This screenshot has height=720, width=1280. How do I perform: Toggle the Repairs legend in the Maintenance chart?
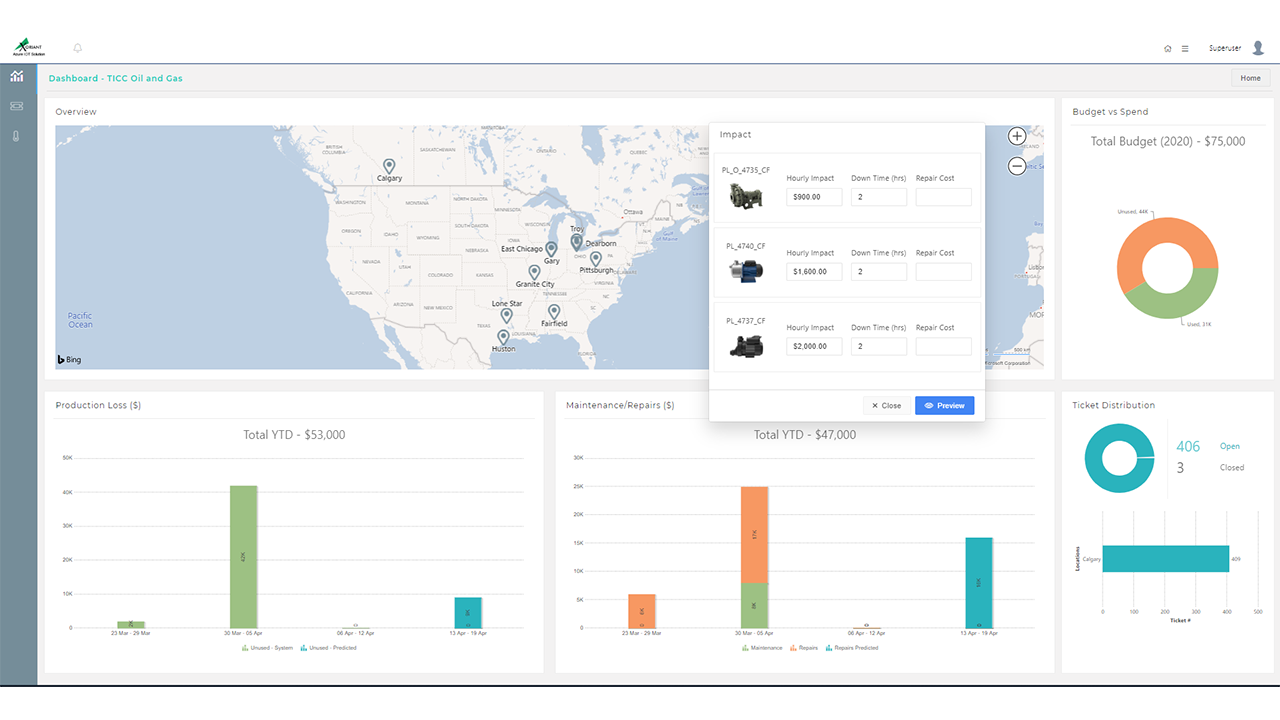point(804,648)
